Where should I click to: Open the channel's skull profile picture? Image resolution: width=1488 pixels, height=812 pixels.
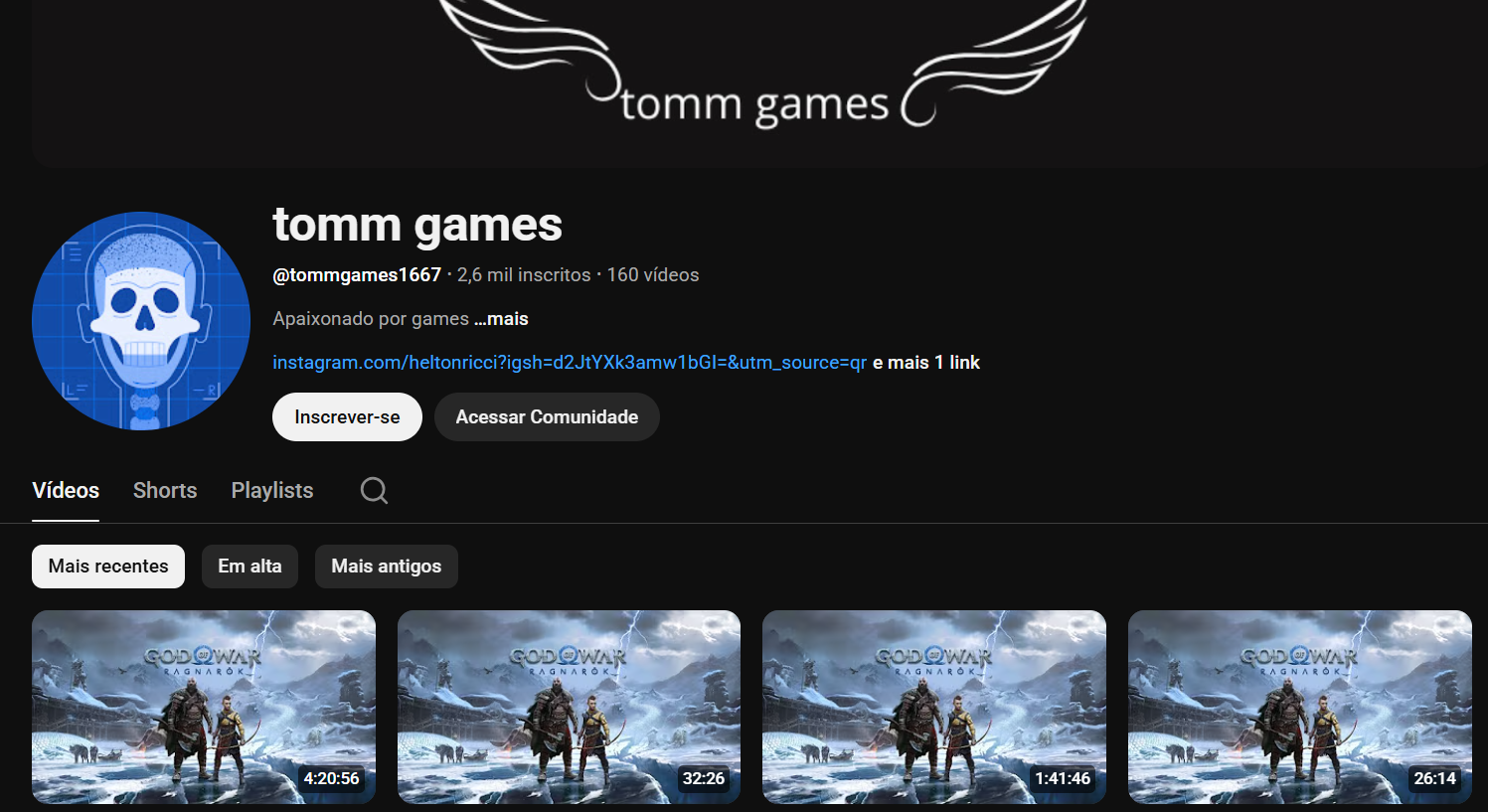[x=141, y=321]
